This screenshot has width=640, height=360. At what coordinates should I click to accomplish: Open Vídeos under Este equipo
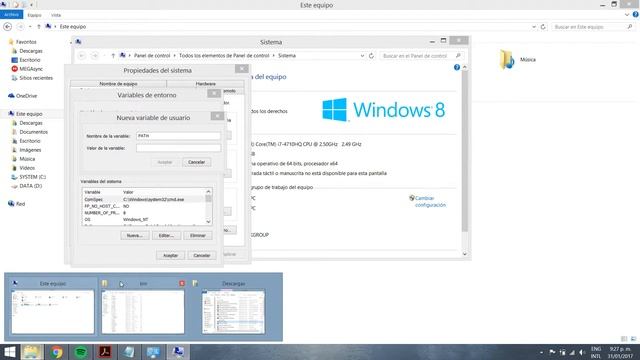27,168
